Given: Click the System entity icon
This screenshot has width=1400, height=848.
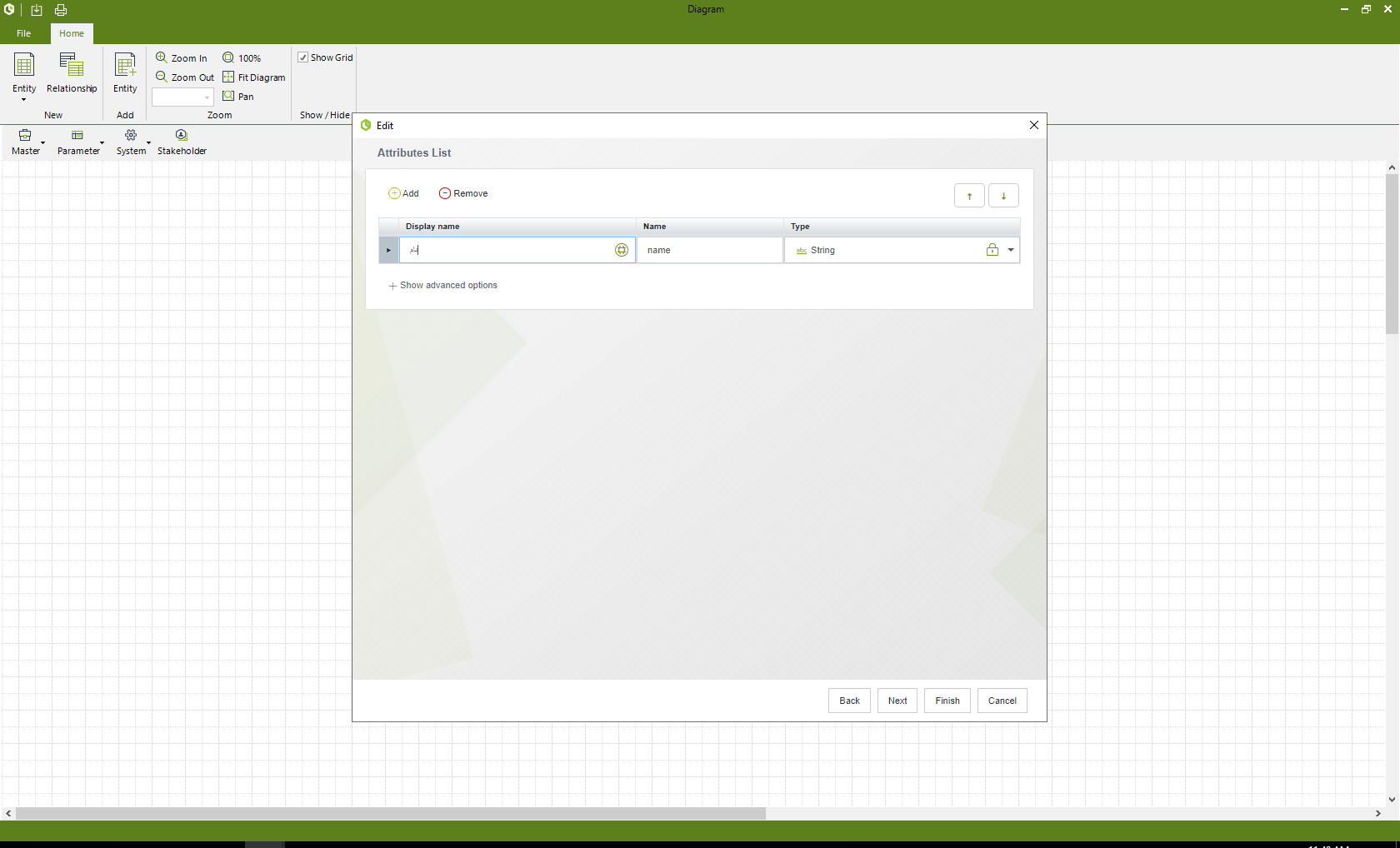Looking at the screenshot, I should tap(131, 135).
